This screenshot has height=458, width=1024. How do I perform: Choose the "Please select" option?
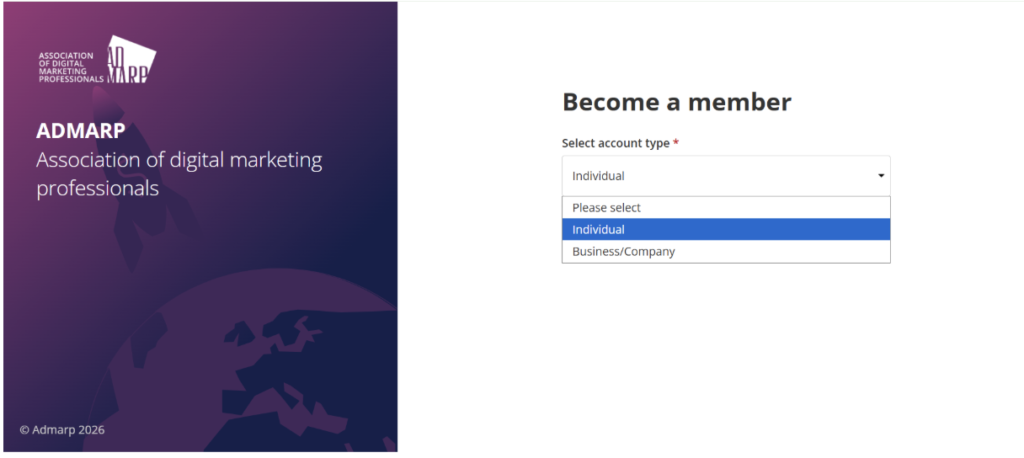point(726,208)
